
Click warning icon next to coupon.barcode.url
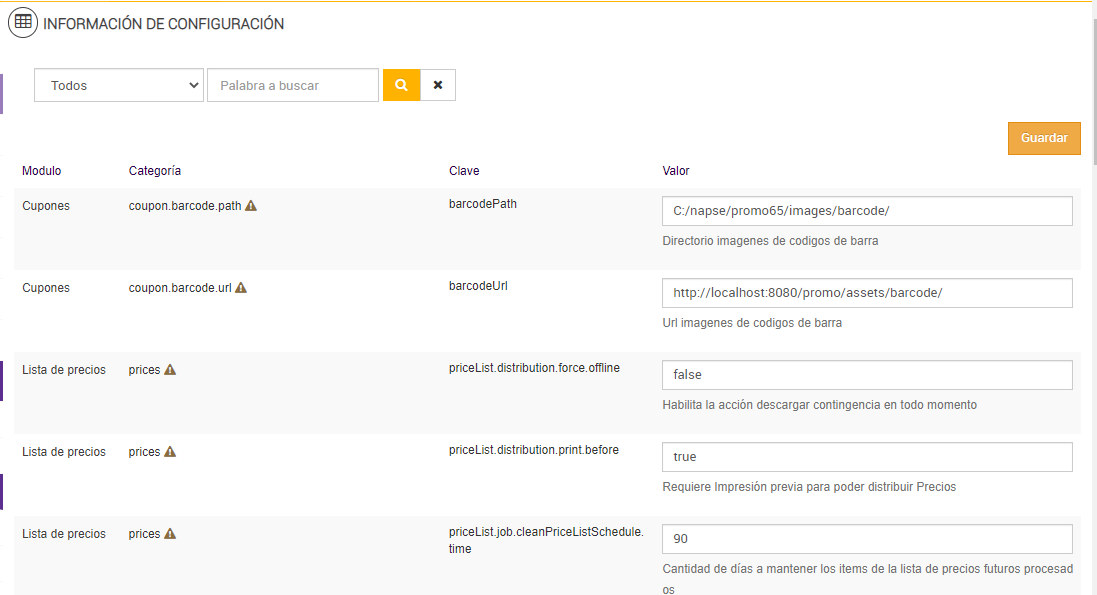click(x=241, y=288)
